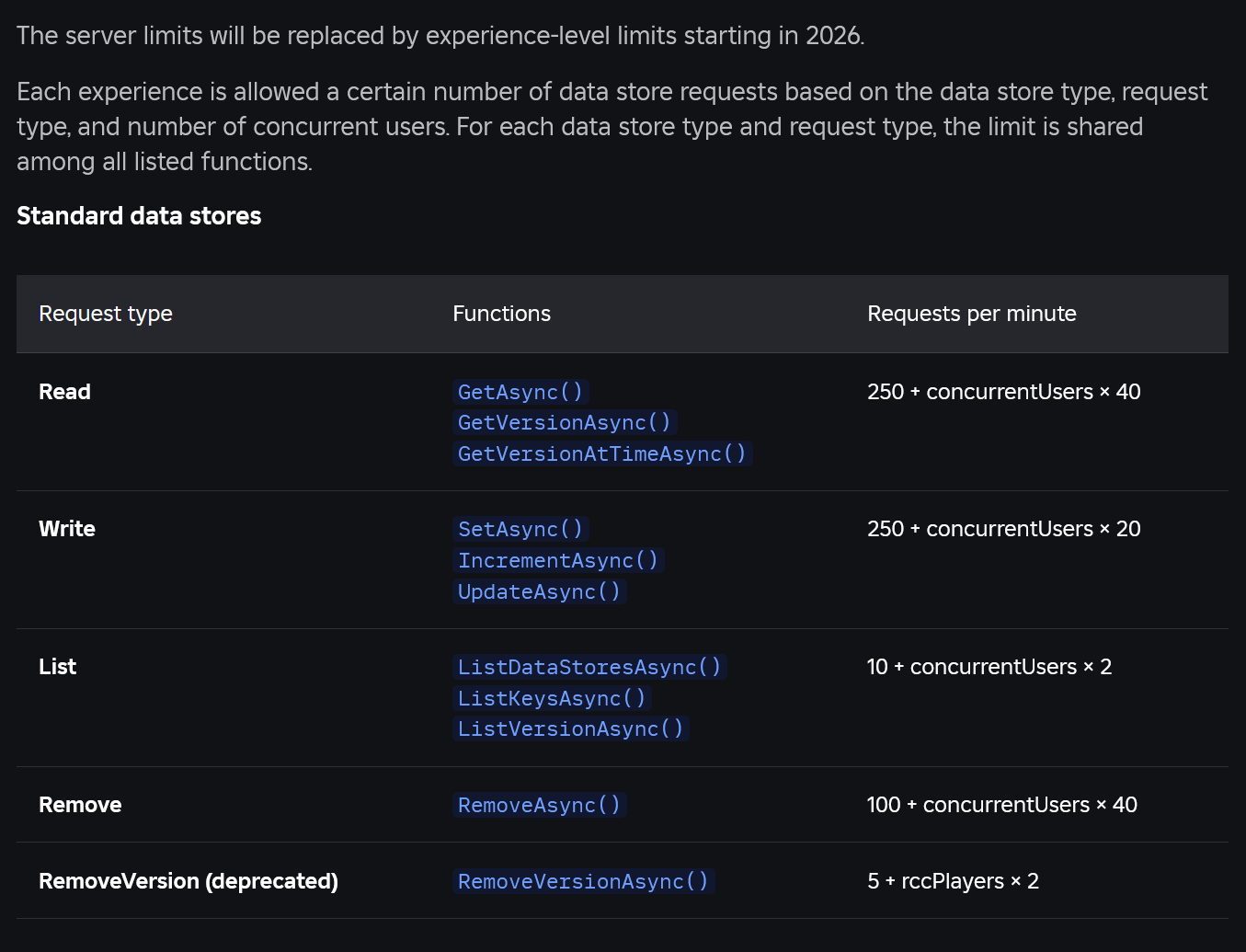Click the RemoveVersion (deprecated) row label
Viewport: 1246px width, 952px height.
click(x=188, y=881)
